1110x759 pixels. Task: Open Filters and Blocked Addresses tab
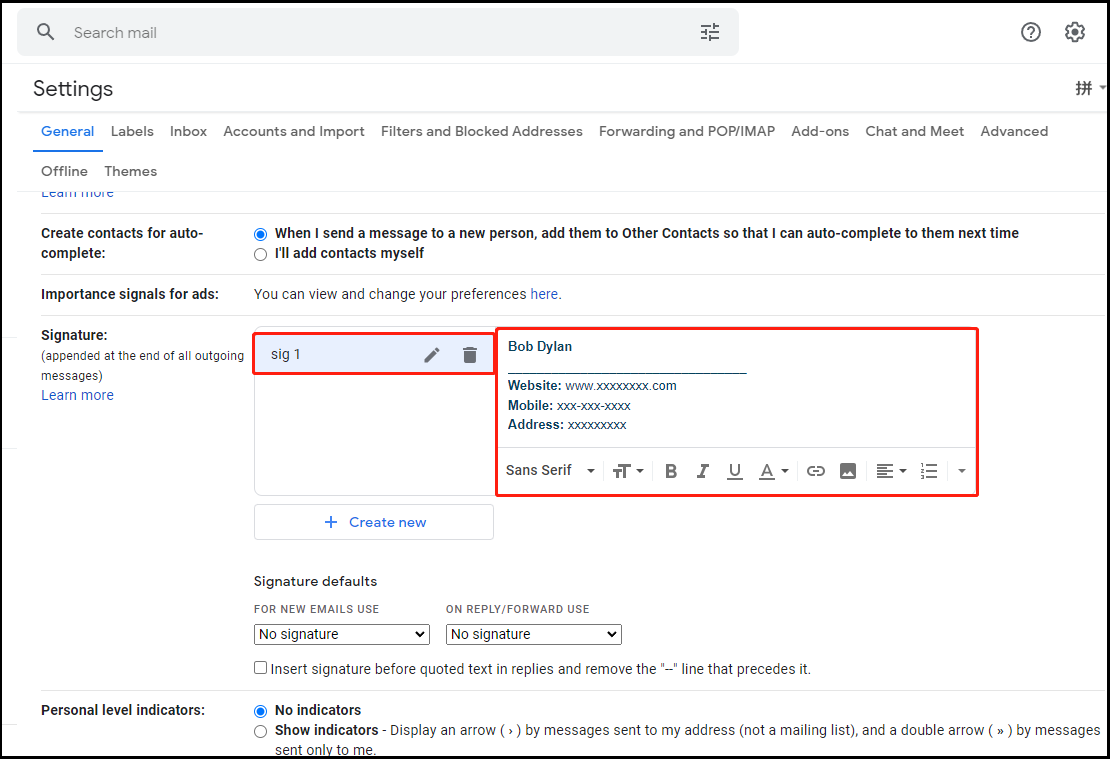481,131
